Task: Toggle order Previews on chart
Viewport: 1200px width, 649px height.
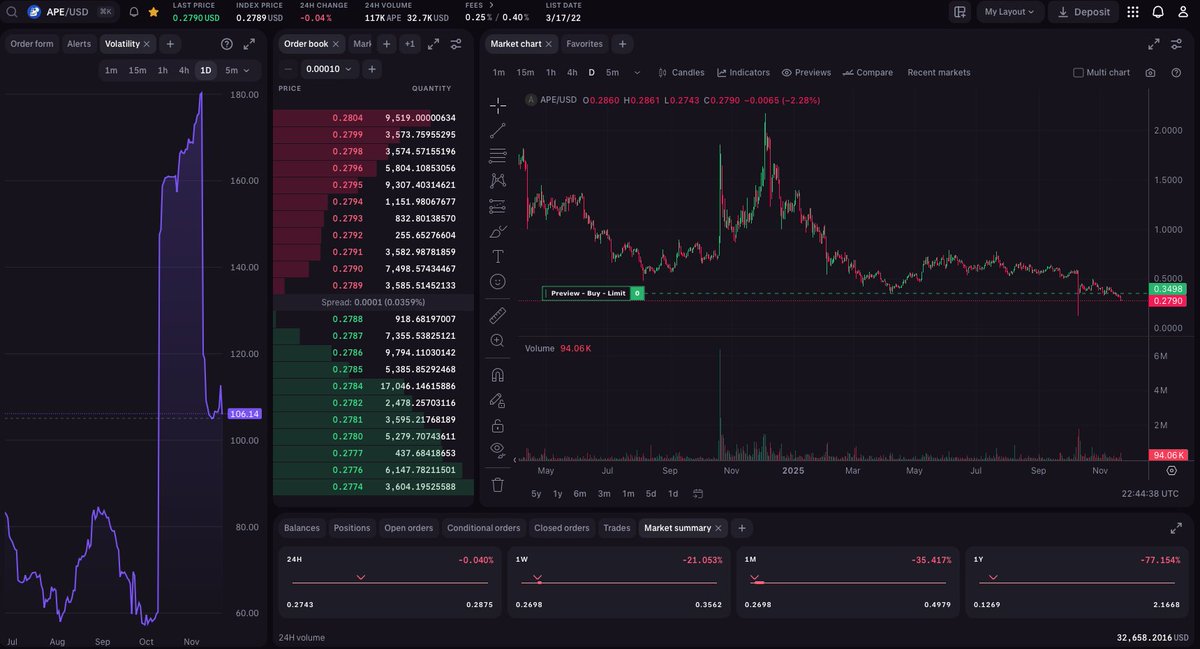Action: (806, 72)
